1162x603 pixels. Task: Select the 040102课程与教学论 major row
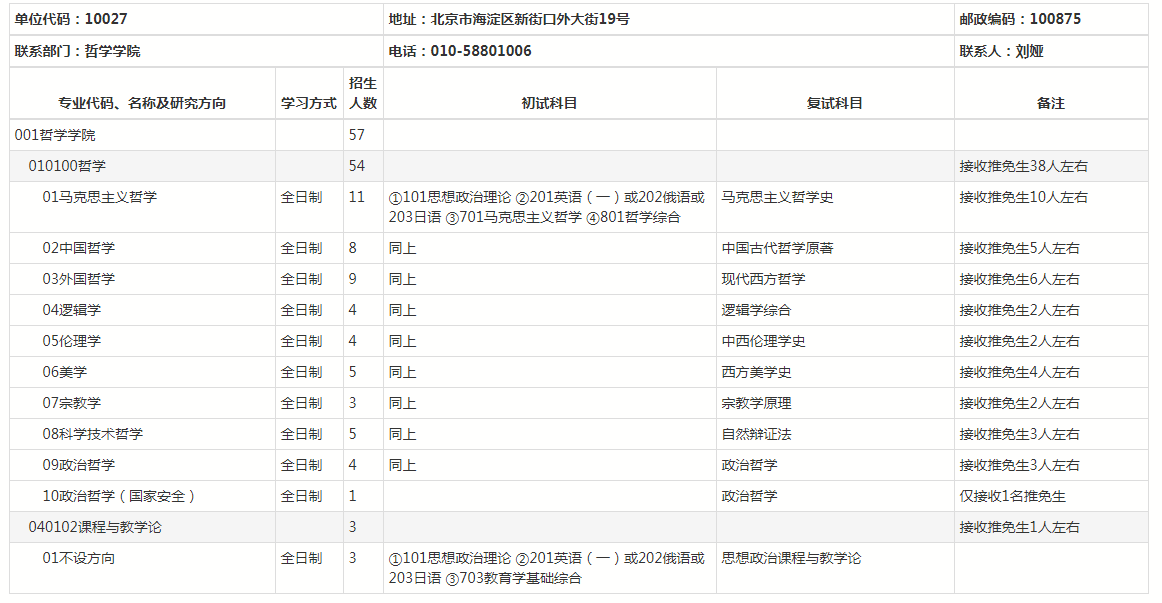click(94, 527)
